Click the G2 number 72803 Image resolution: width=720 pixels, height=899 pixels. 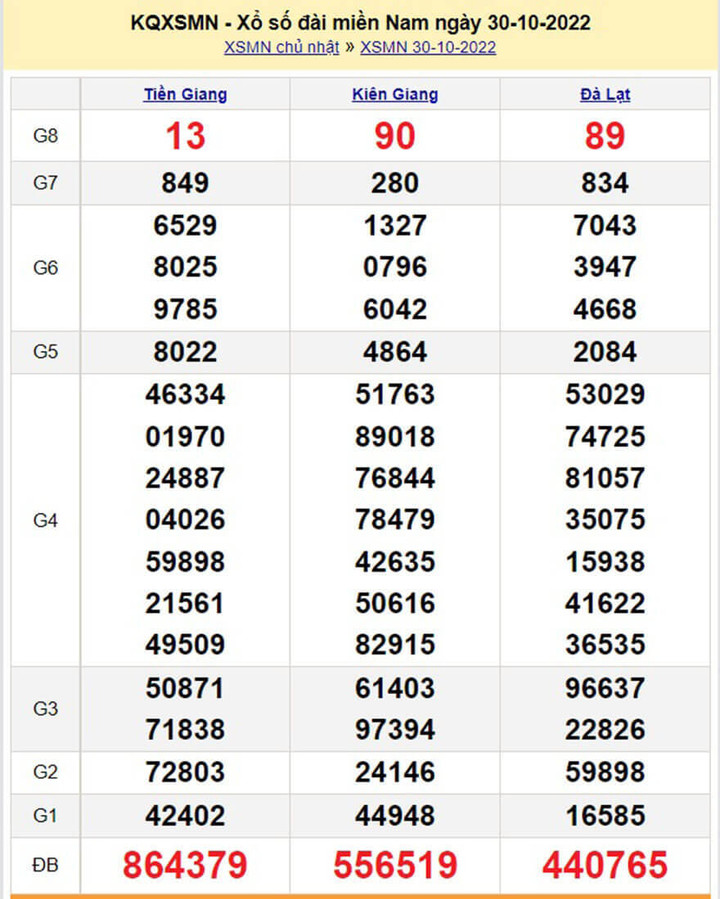185,773
